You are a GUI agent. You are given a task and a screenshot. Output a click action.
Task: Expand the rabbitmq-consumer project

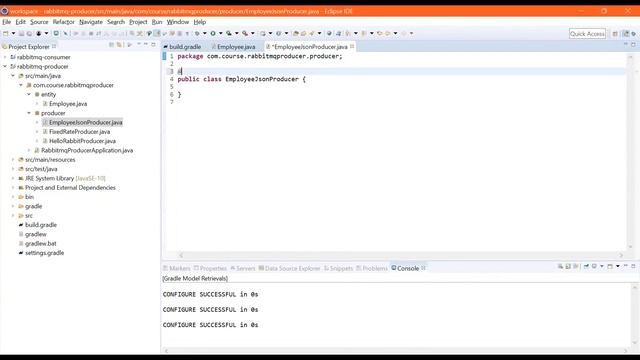point(5,57)
